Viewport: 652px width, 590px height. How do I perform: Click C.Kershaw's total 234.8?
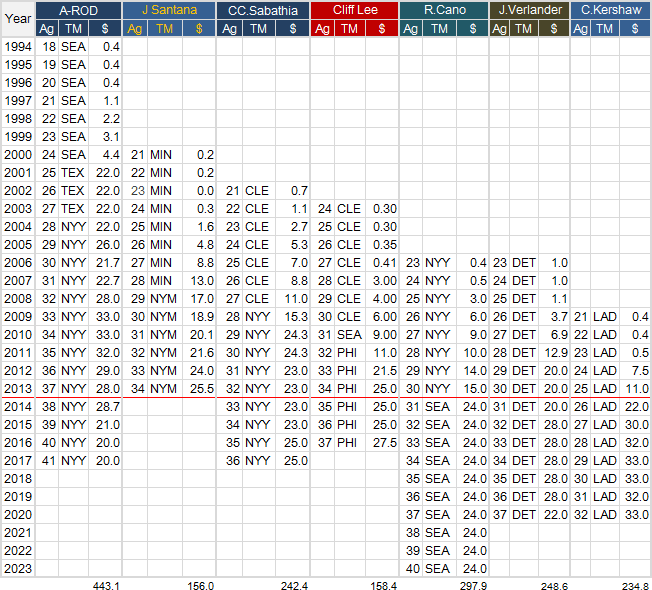(636, 586)
